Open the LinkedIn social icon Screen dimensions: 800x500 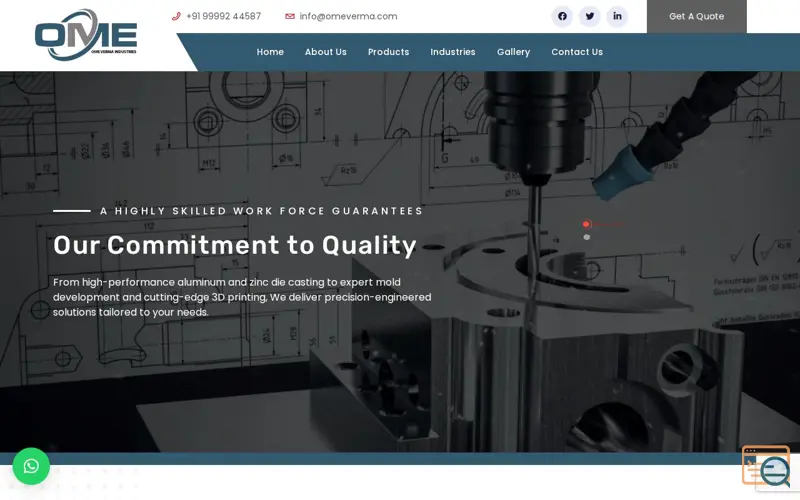coord(617,16)
